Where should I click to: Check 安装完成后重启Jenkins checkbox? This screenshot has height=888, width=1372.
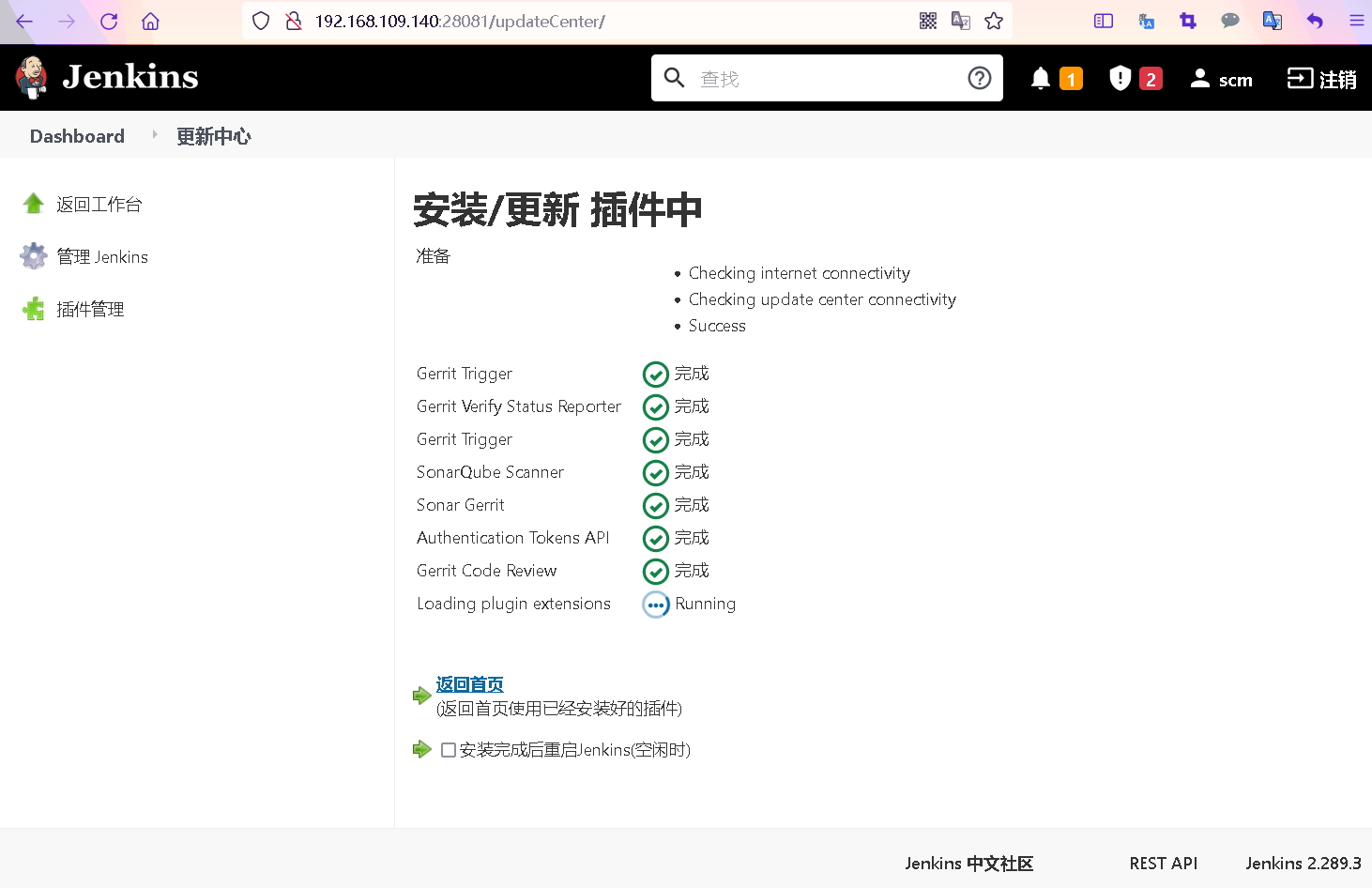(449, 750)
